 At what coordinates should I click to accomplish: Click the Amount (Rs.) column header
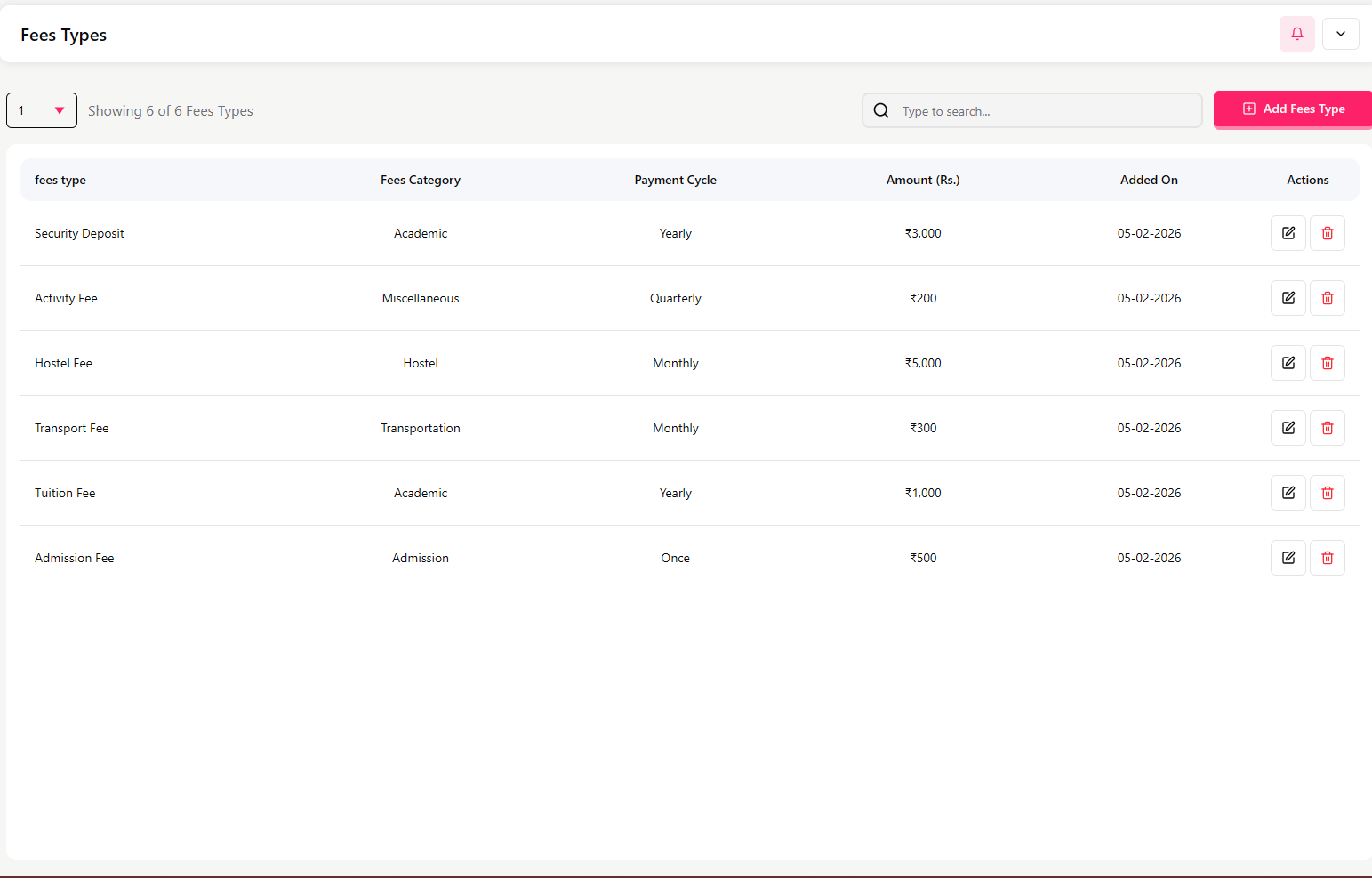(x=922, y=180)
